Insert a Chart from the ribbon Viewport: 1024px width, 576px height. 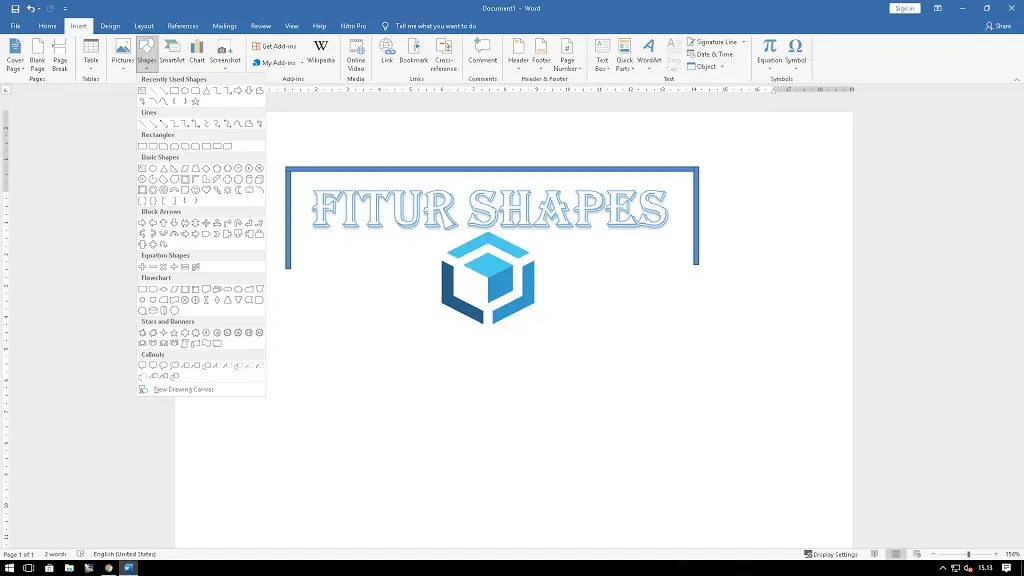tap(197, 52)
